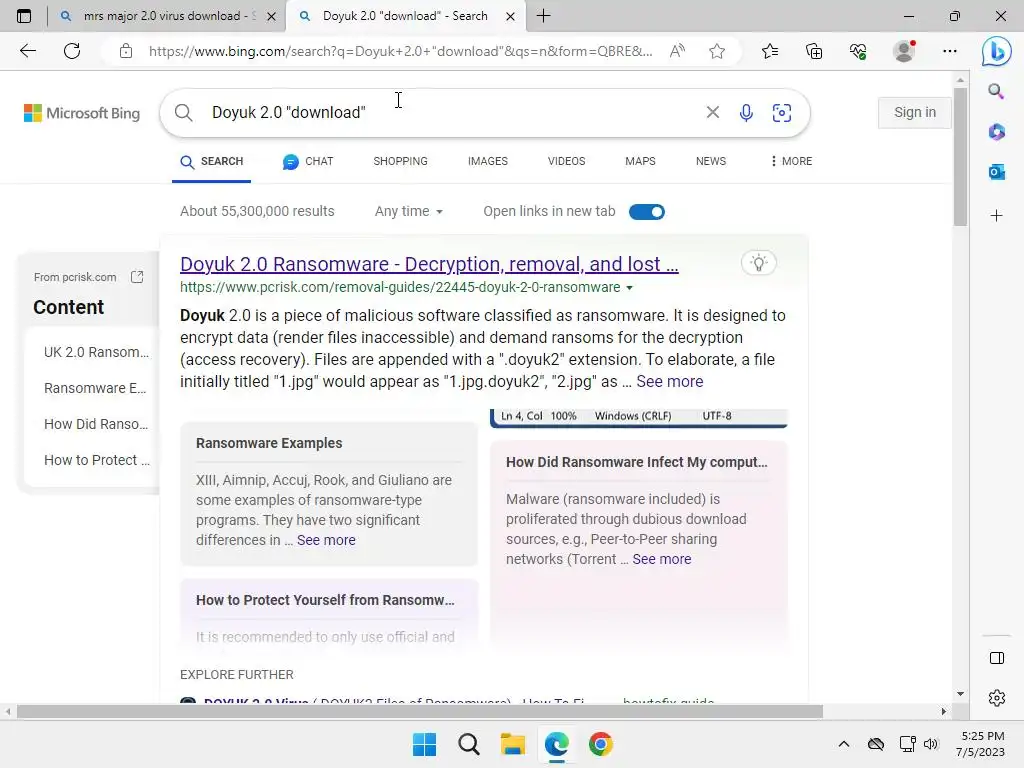Screen dimensions: 1024x768
Task: Open the MAPS tab
Action: coord(640,161)
